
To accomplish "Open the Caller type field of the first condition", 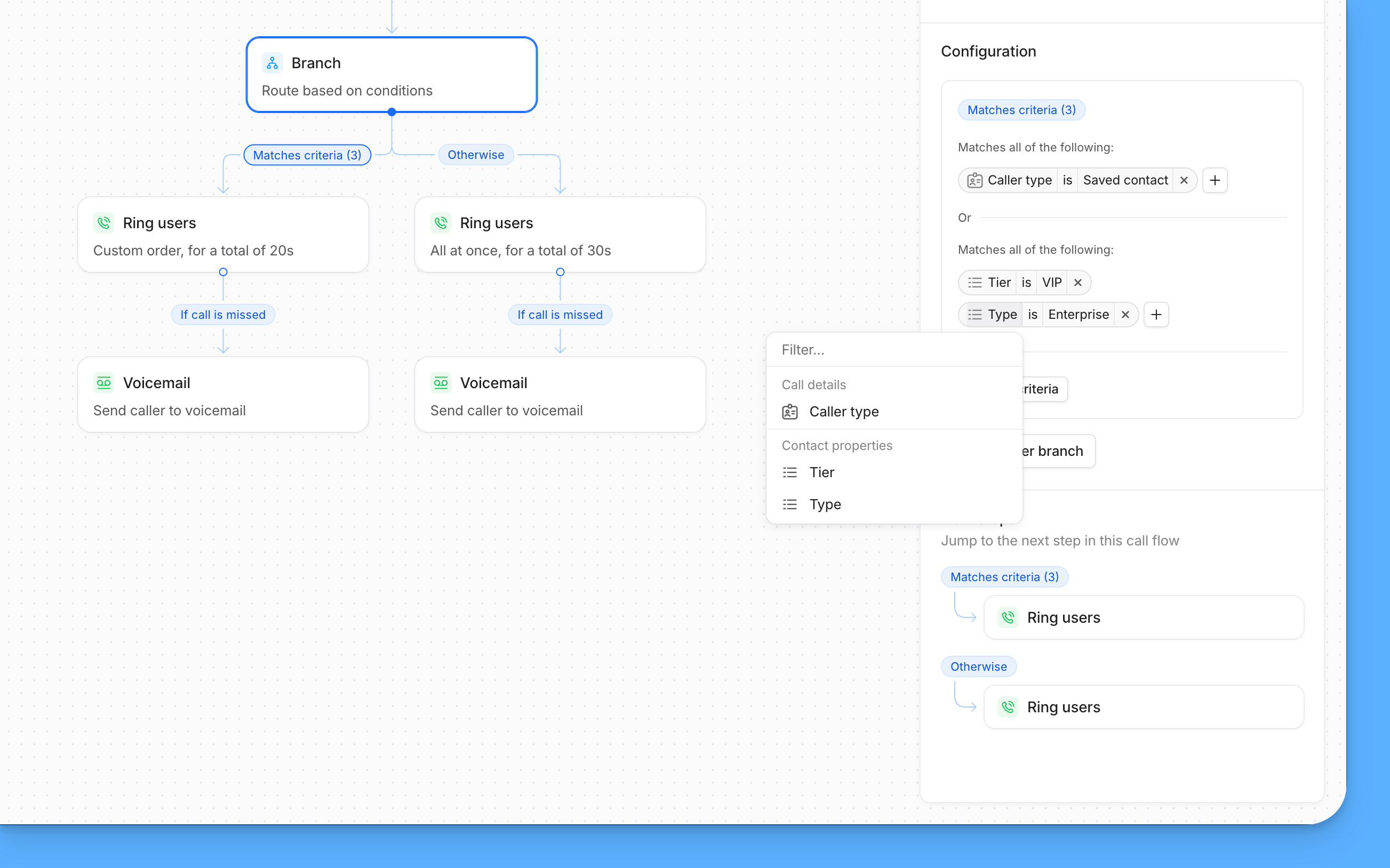I will coord(1008,180).
